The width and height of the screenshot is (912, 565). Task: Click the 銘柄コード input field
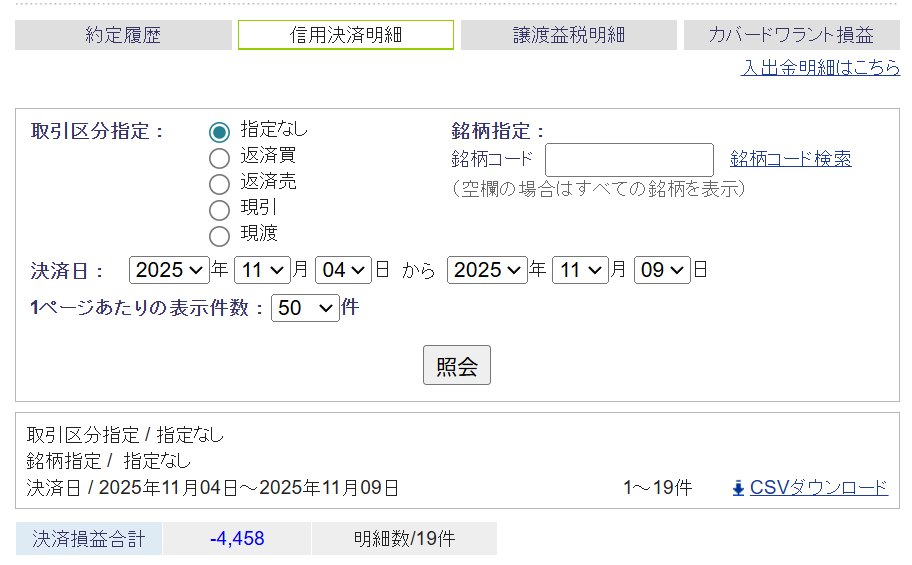629,160
